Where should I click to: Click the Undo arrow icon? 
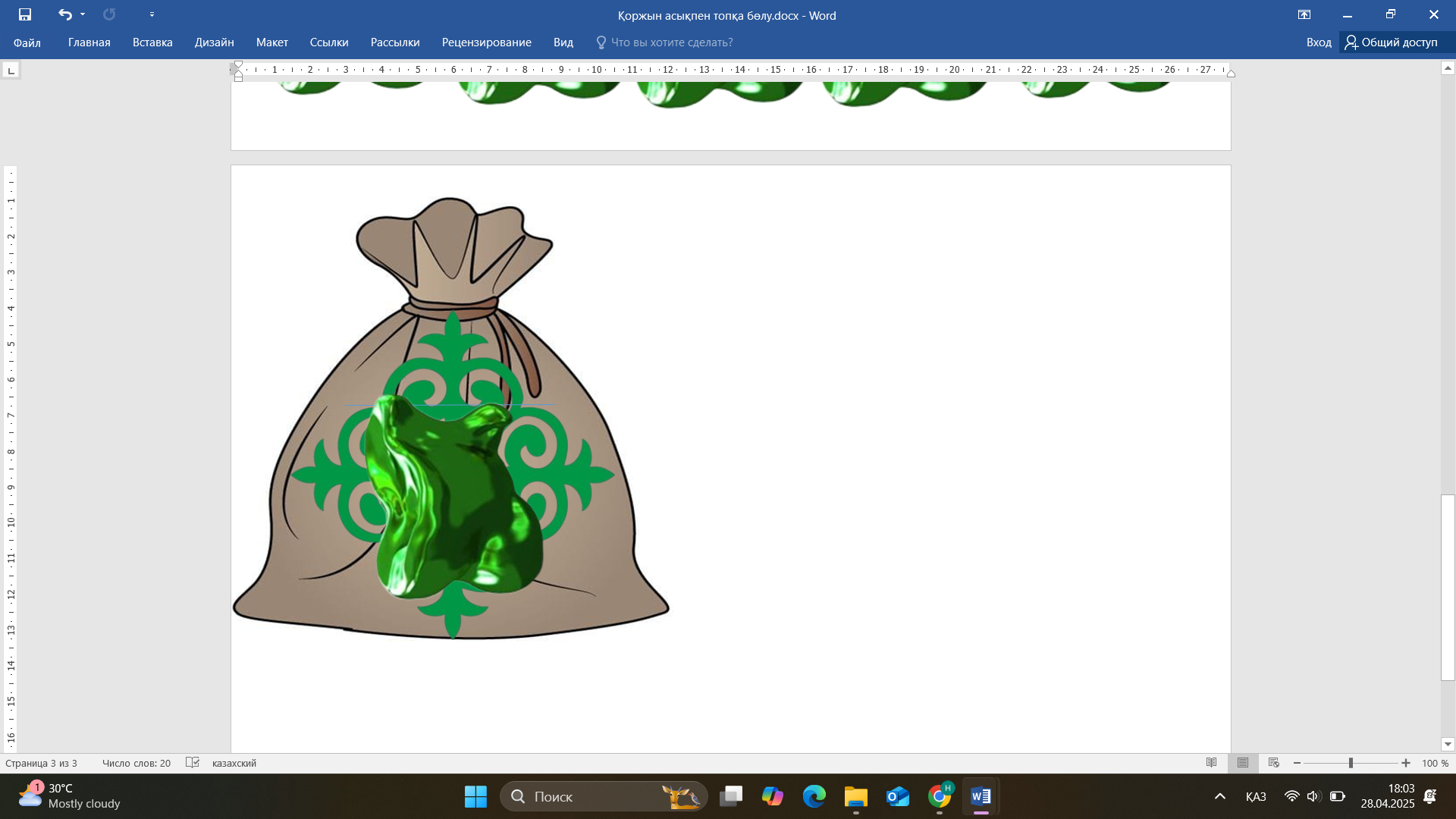tap(64, 14)
